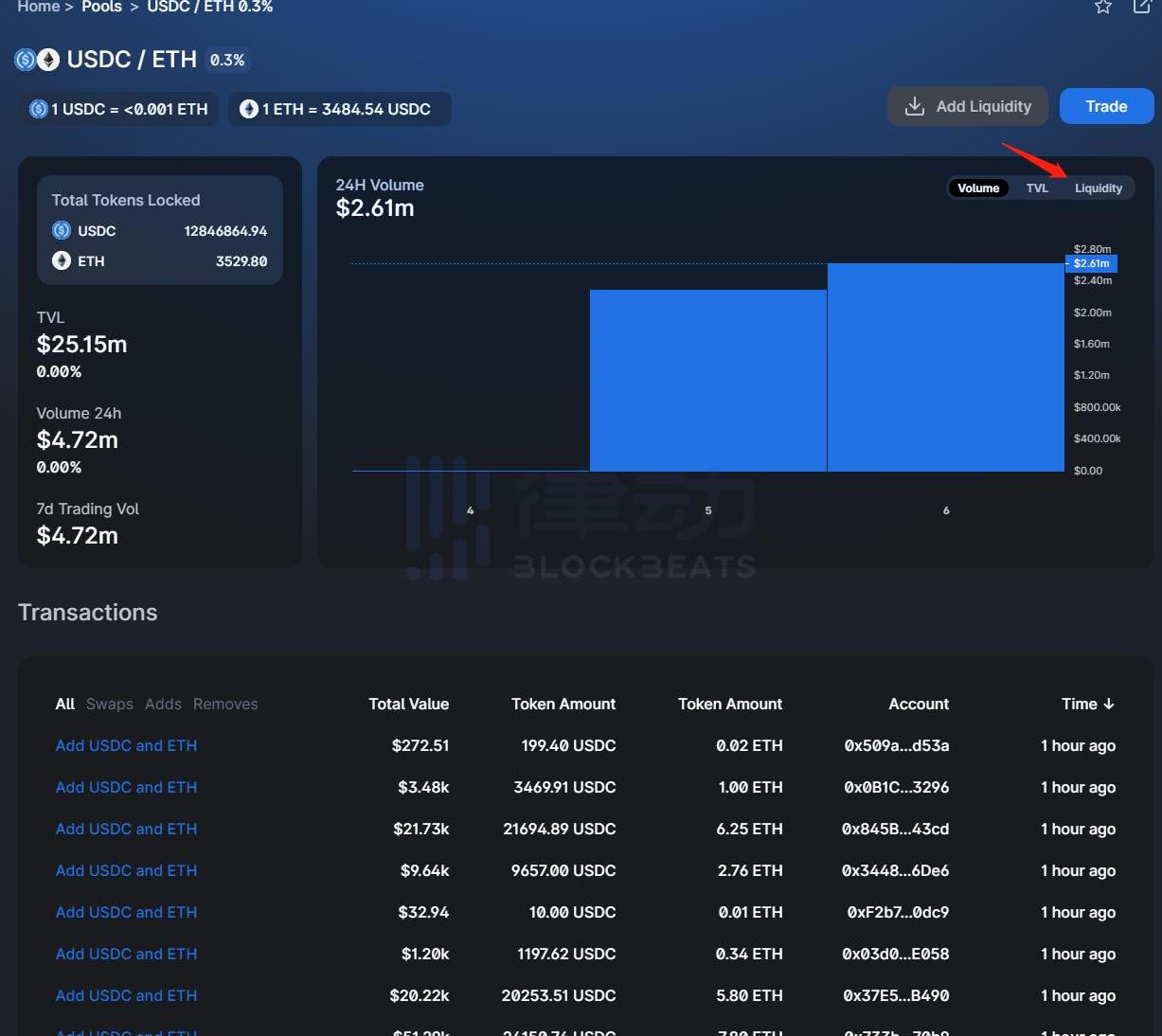The image size is (1162, 1036).
Task: Open Pools breadcrumb link
Action: pos(101,8)
